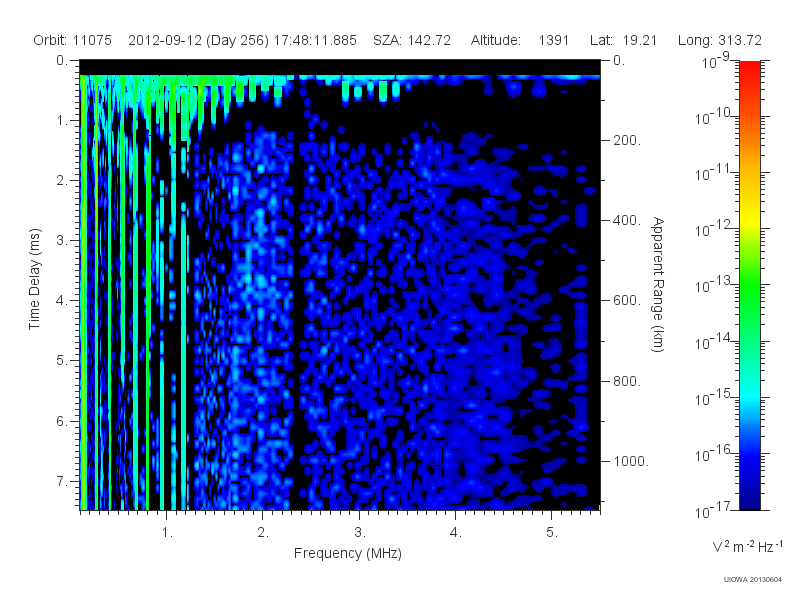The width and height of the screenshot is (800, 600).
Task: Click the time delay tick '0.' on left axis
Action: point(62,61)
